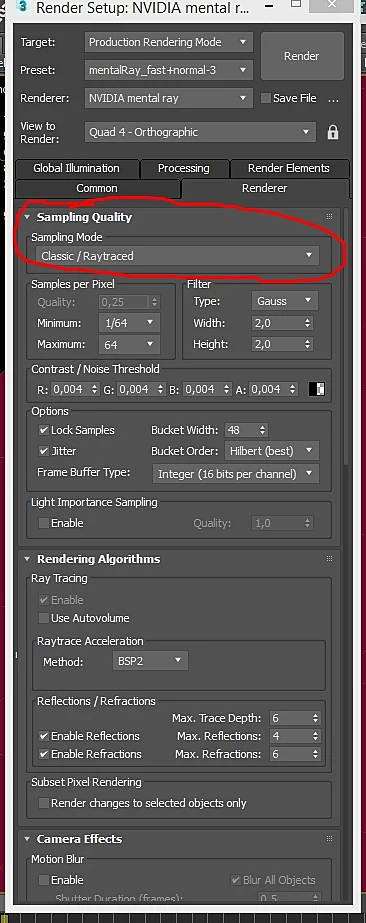
Task: Check the Use Autovolume option
Action: point(44,618)
